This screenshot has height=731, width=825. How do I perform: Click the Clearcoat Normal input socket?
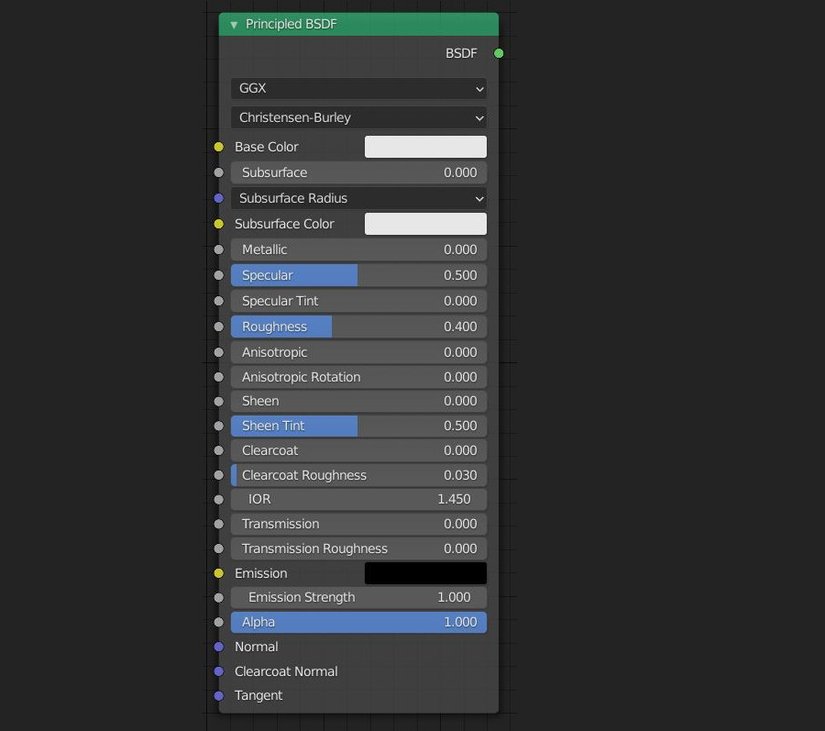pyautogui.click(x=218, y=671)
